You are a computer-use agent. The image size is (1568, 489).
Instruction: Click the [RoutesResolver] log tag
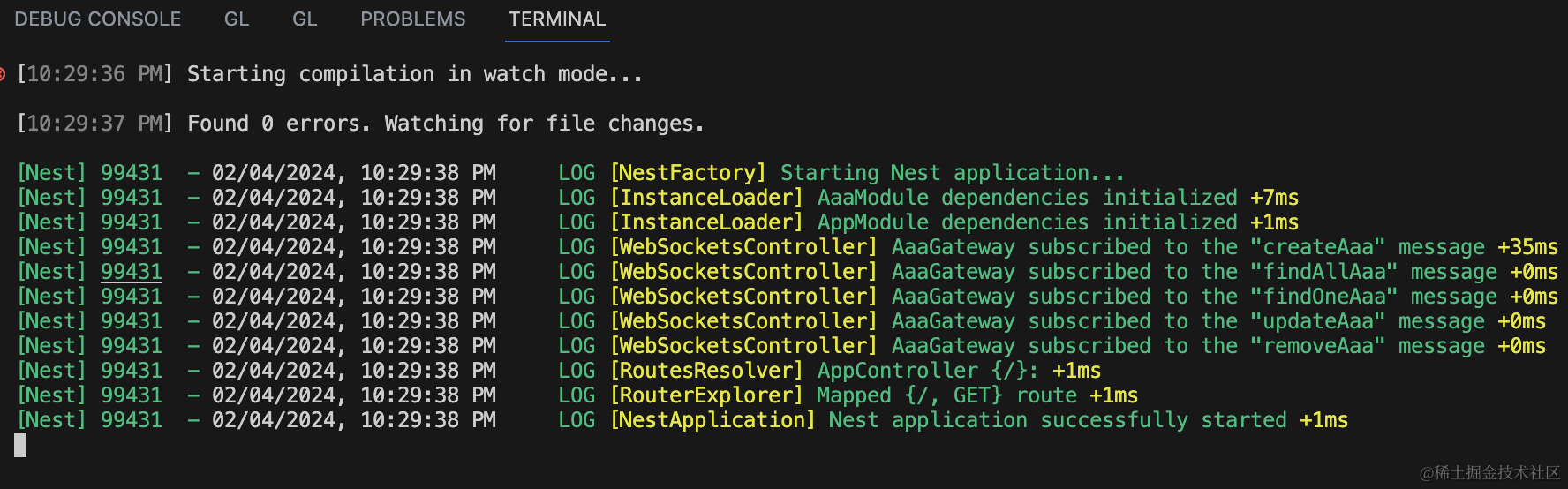tap(707, 371)
